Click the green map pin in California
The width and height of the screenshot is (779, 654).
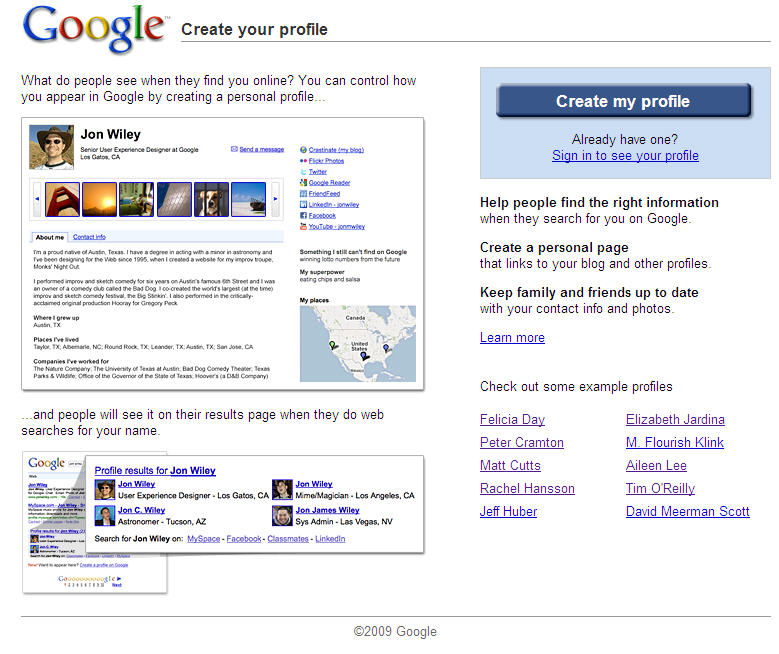coord(332,344)
